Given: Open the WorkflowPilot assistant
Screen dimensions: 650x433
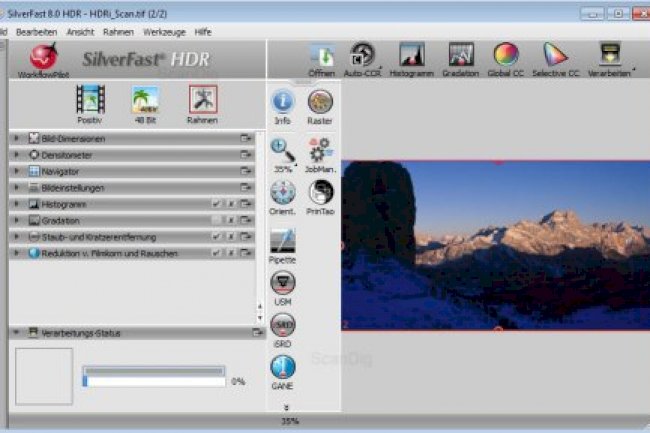Looking at the screenshot, I should point(43,58).
